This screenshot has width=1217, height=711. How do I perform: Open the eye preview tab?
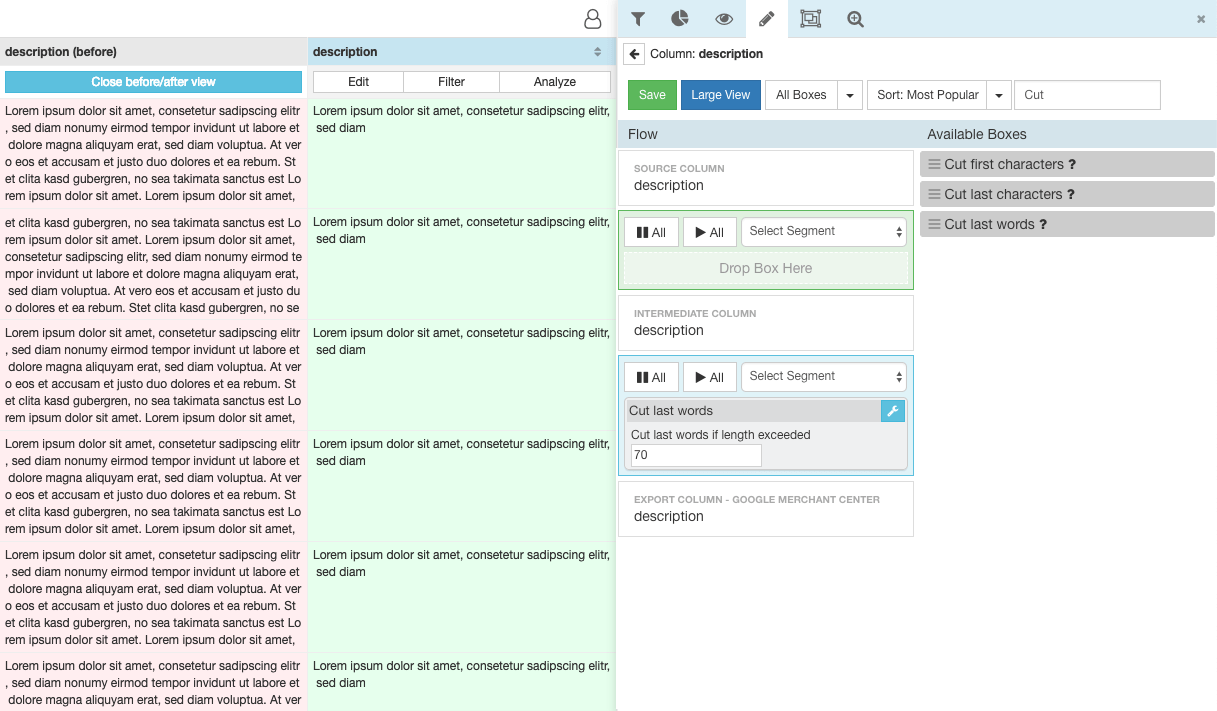pyautogui.click(x=724, y=19)
